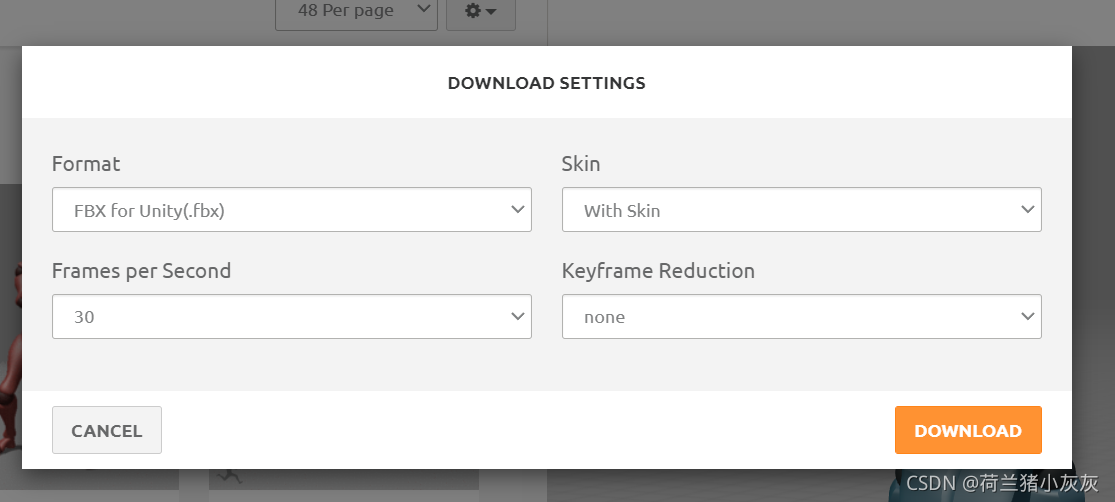
Task: Expand the Keyframe Reduction dropdown set to none
Action: point(801,316)
